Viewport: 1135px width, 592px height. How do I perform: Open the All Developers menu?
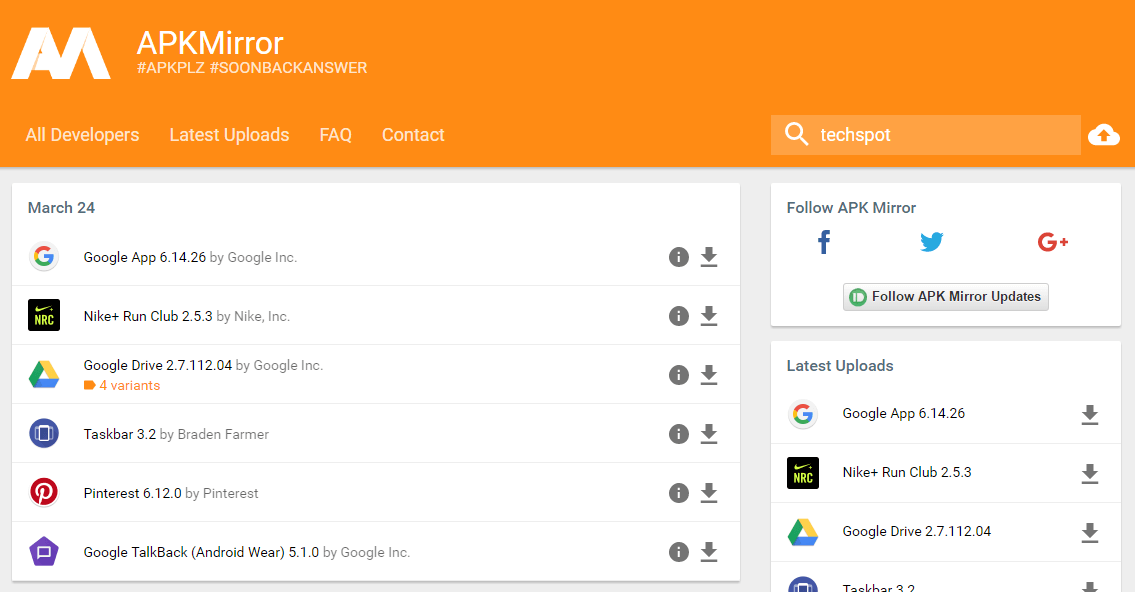tap(83, 135)
